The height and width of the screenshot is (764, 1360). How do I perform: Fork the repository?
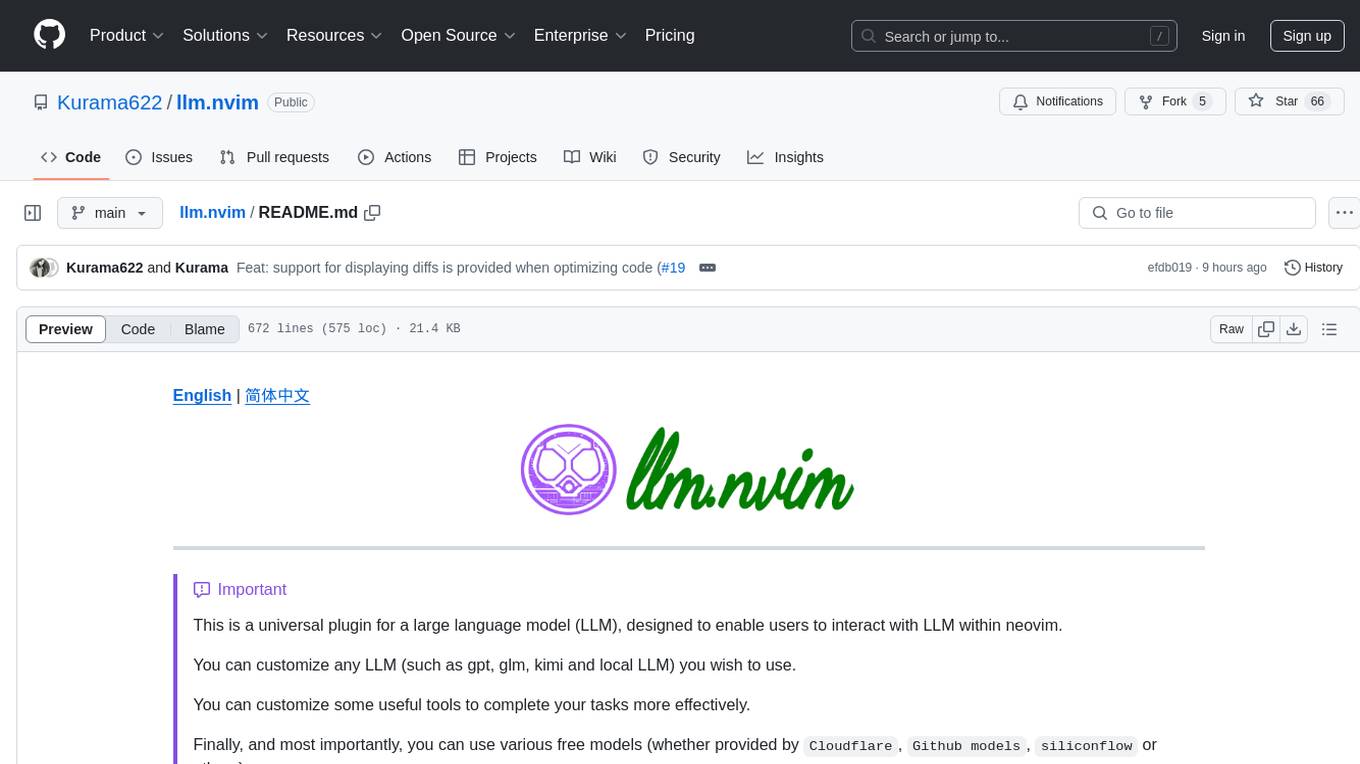(1175, 102)
